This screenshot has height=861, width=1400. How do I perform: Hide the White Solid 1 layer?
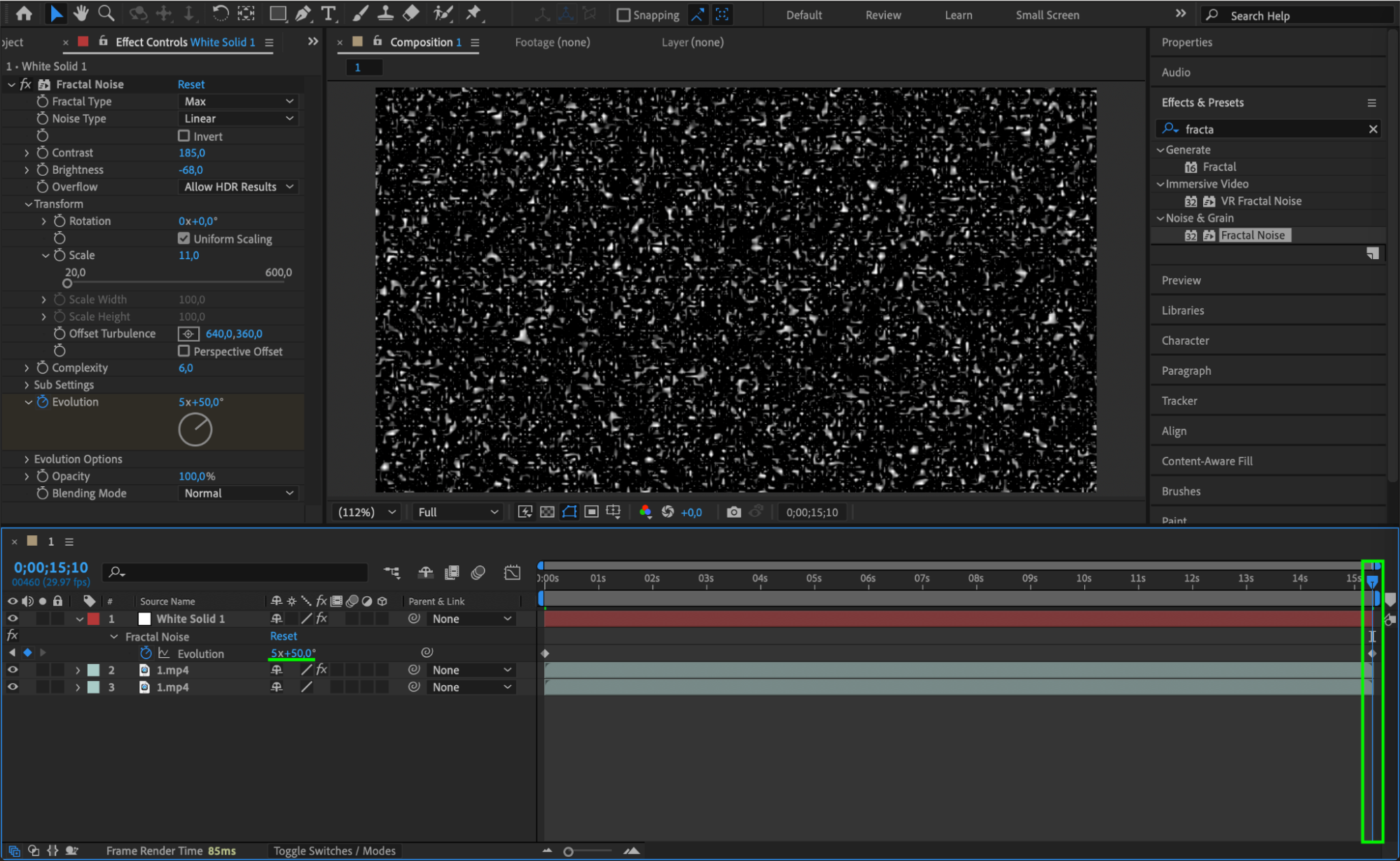[x=13, y=619]
